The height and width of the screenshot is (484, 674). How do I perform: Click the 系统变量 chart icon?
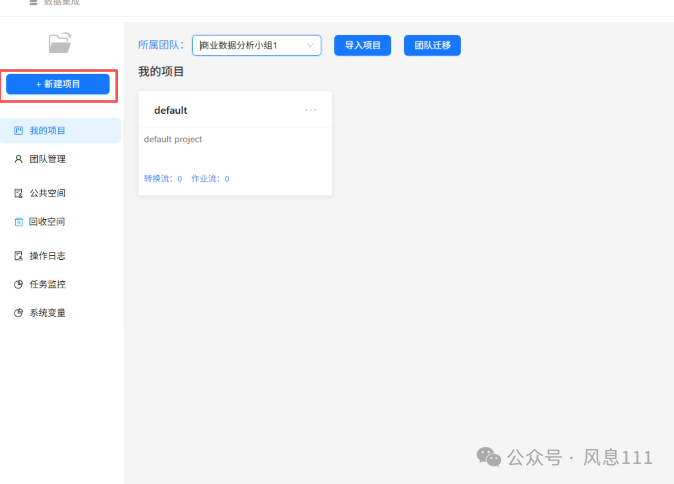point(18,313)
